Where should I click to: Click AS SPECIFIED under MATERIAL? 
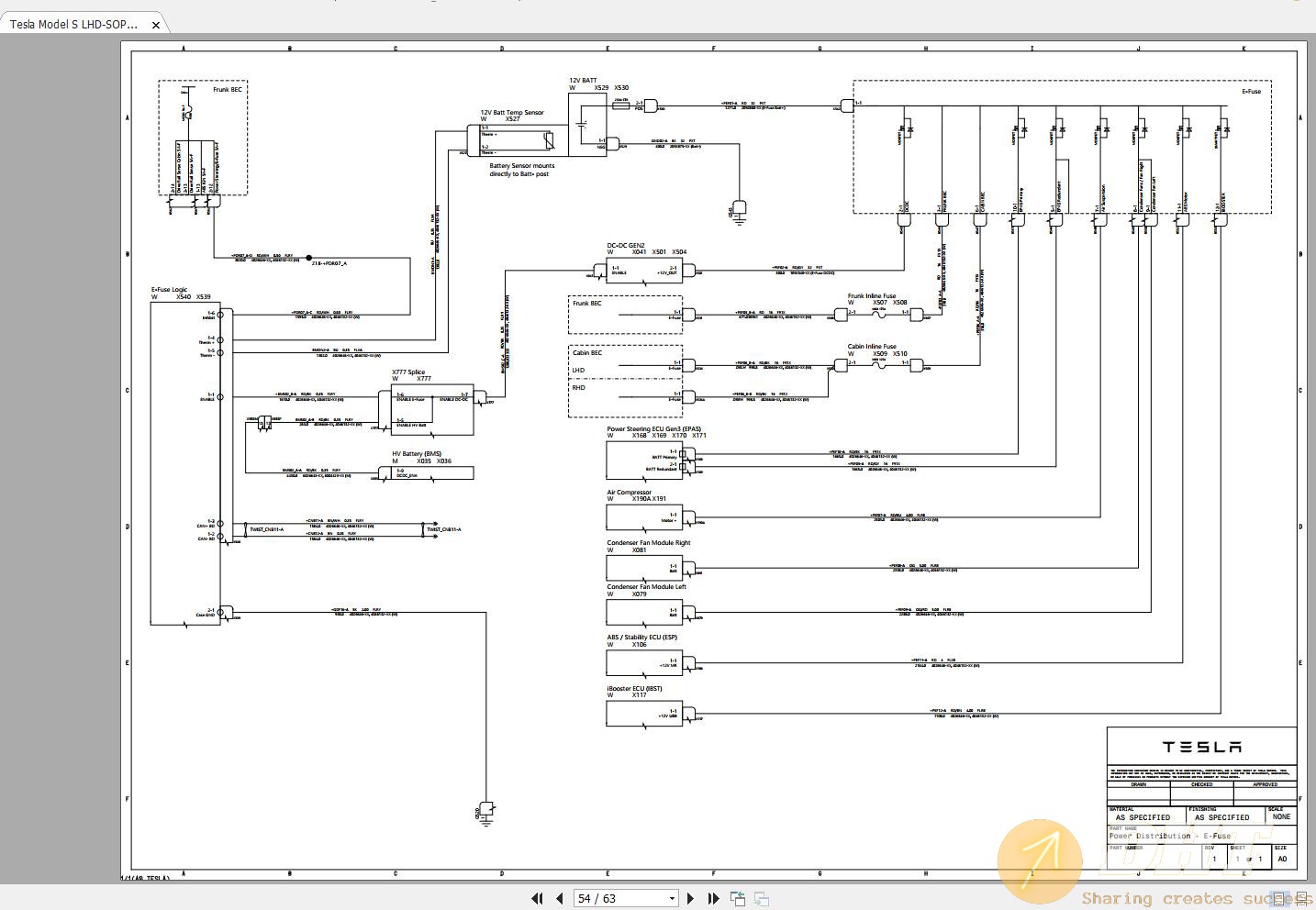(1143, 817)
